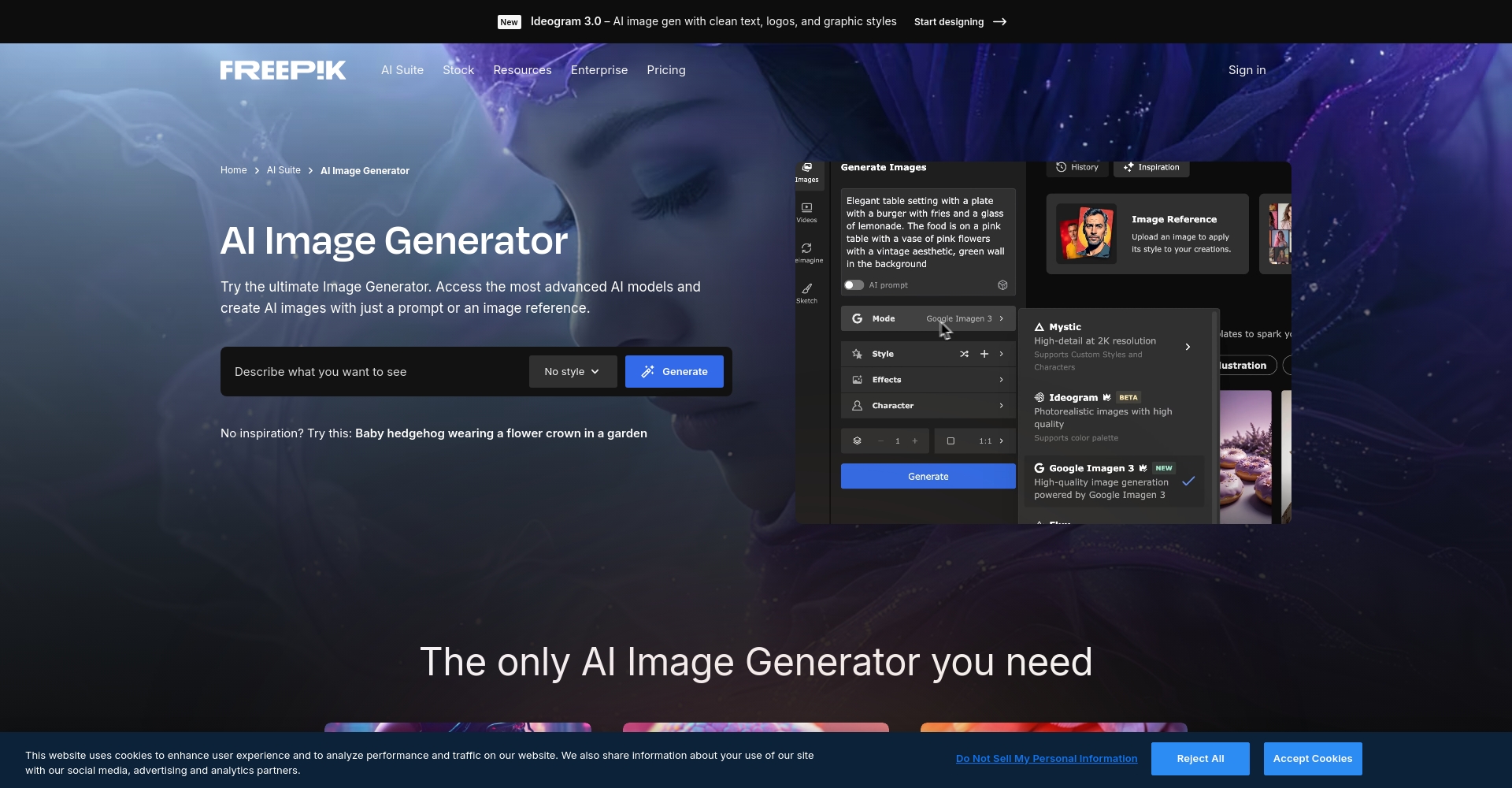
Task: Click the Google G icon in Mode row
Action: (x=858, y=318)
